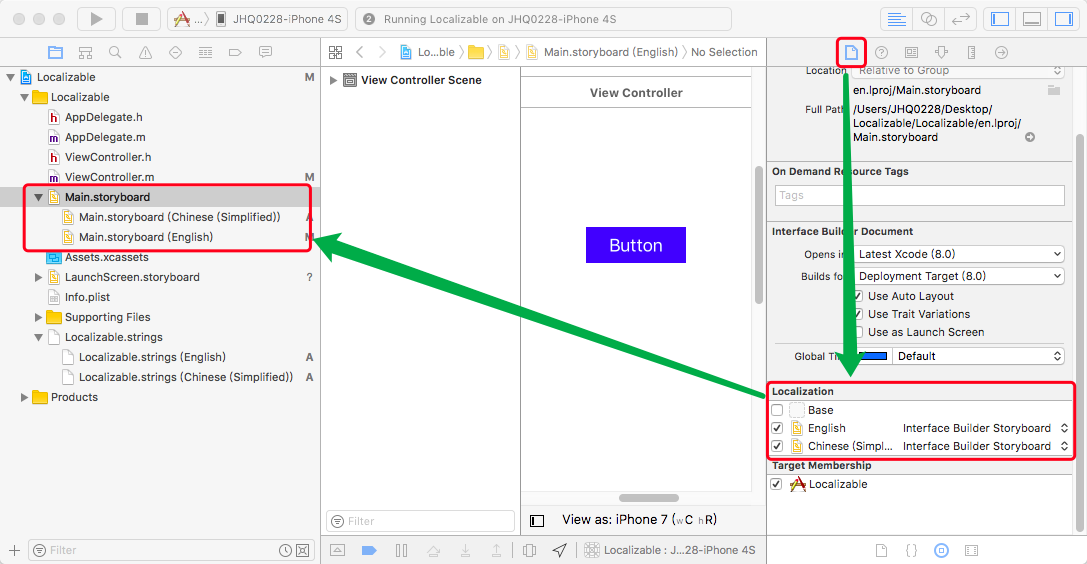Go forward in editor history

pos(382,52)
